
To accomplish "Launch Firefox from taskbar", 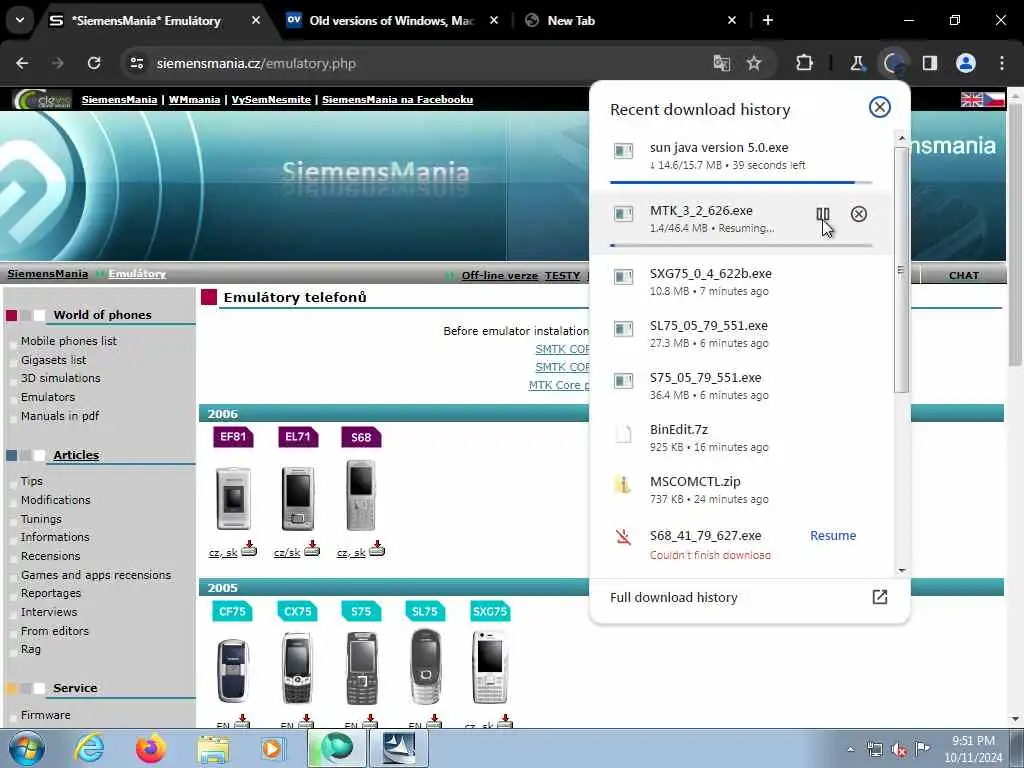I will coord(151,749).
